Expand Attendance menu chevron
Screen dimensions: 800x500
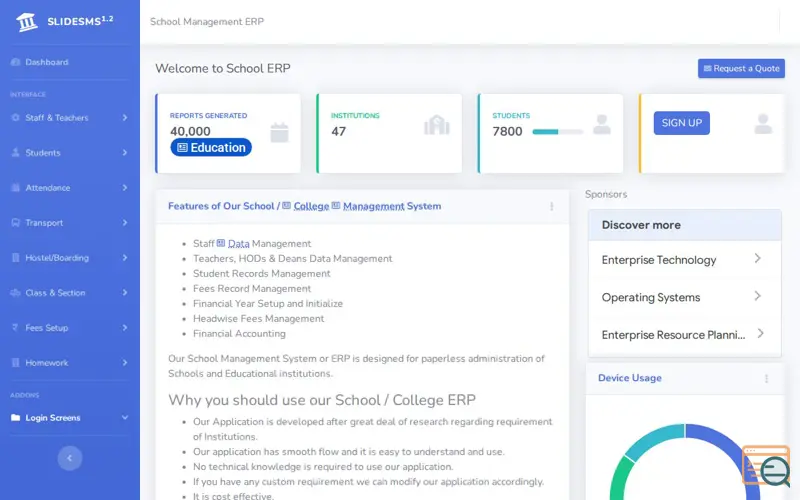[x=125, y=188]
